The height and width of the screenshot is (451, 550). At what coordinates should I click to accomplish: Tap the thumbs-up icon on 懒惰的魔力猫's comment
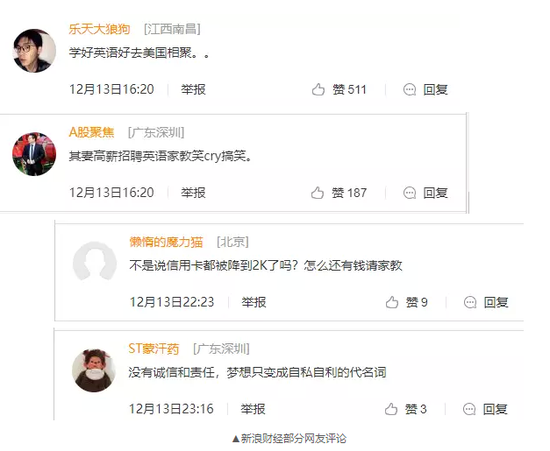pyautogui.click(x=392, y=302)
